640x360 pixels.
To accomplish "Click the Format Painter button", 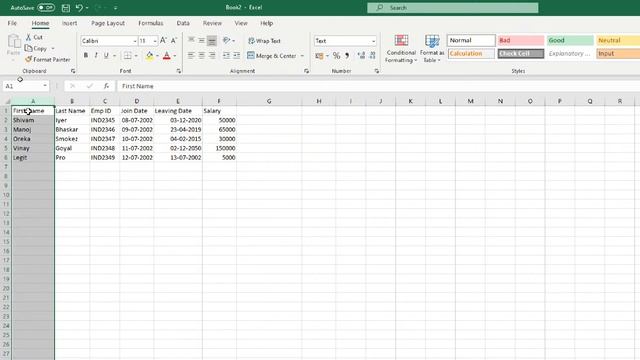I will click(47, 60).
